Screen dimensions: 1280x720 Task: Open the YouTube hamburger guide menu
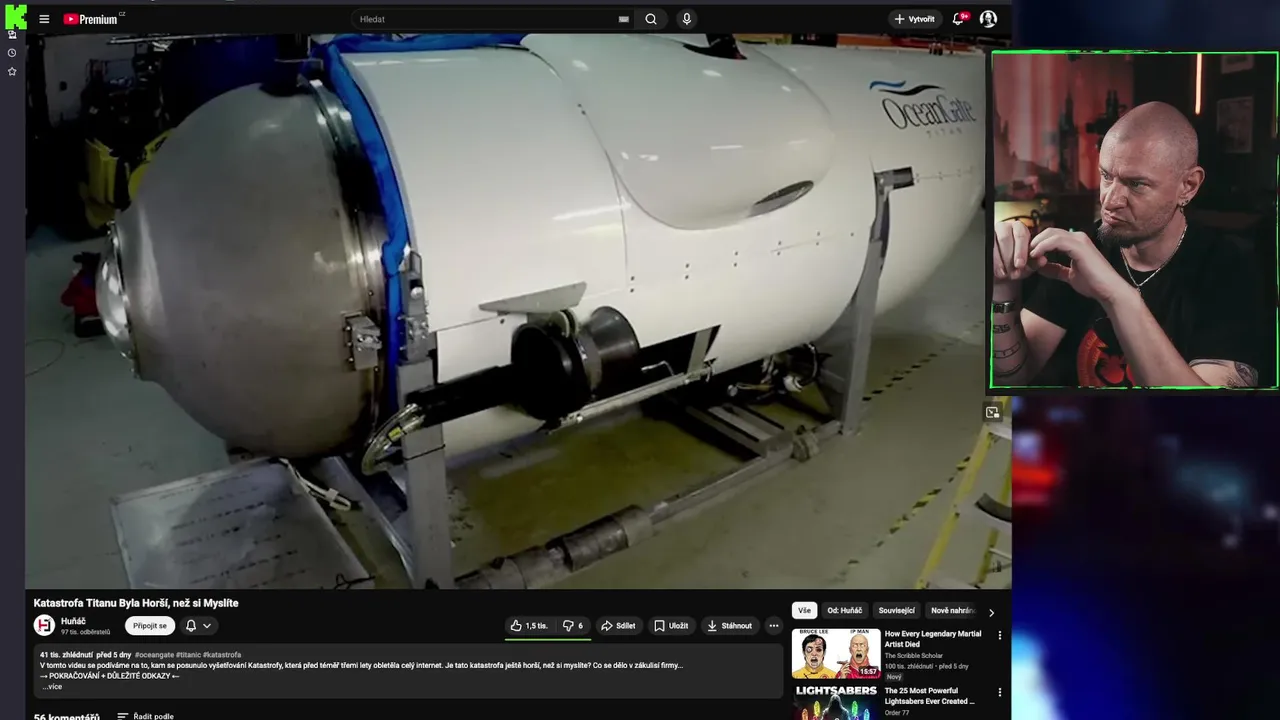(44, 19)
